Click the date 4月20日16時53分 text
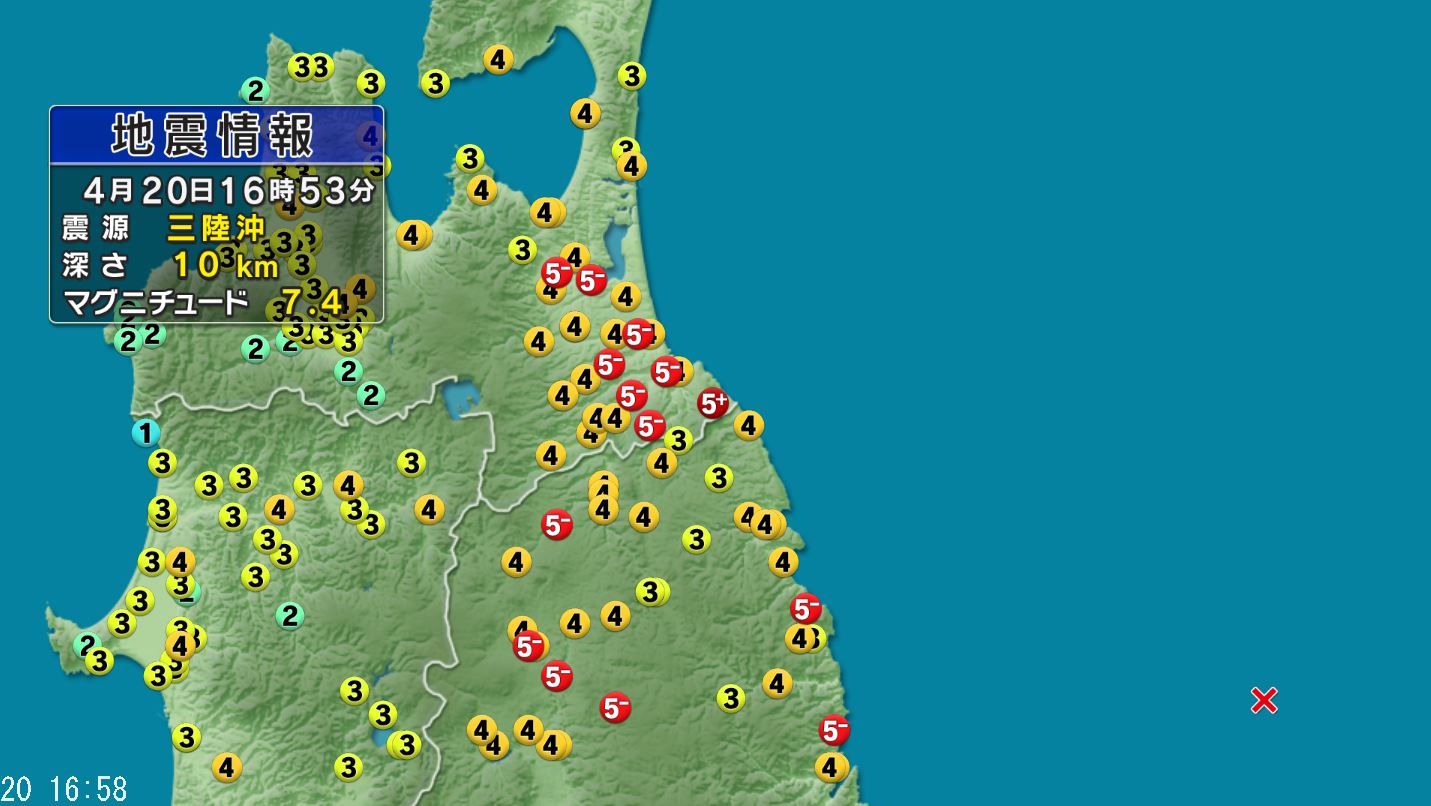Viewport: 1431px width, 806px height. coord(228,189)
